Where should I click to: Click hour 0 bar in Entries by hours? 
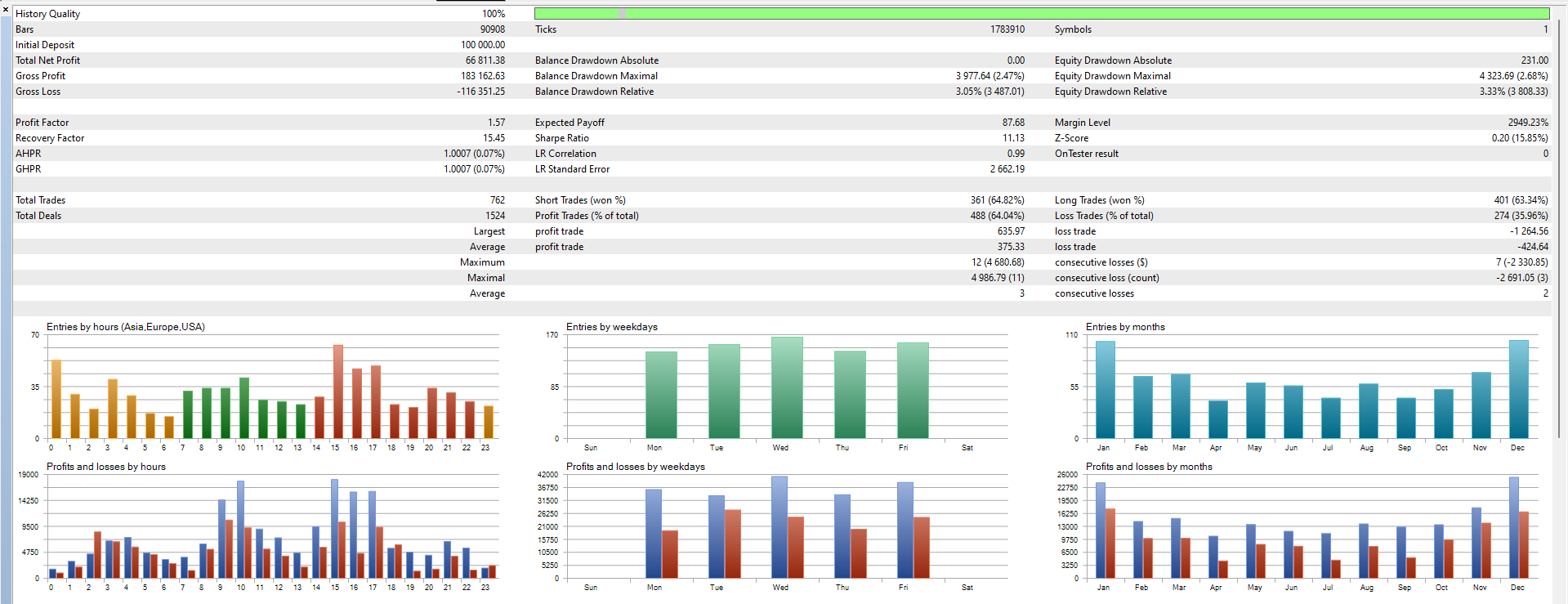[x=56, y=399]
